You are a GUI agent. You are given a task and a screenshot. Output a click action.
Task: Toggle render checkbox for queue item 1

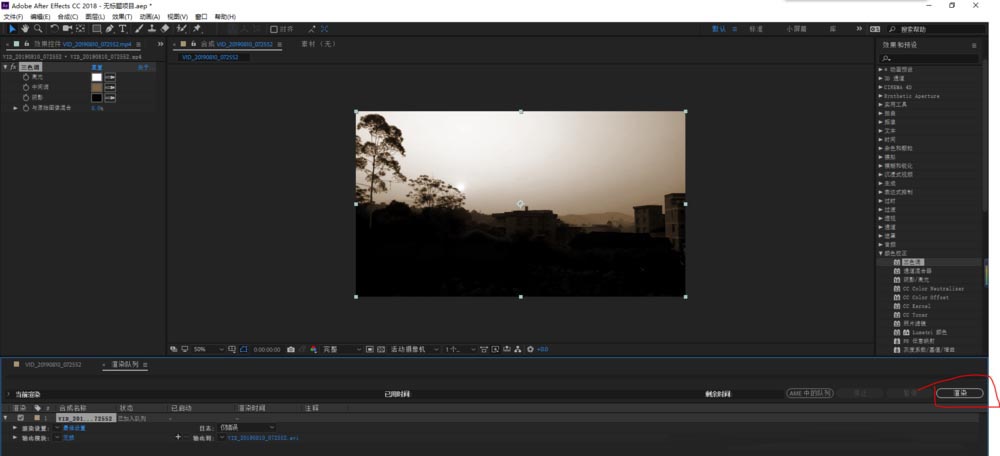pyautogui.click(x=21, y=418)
